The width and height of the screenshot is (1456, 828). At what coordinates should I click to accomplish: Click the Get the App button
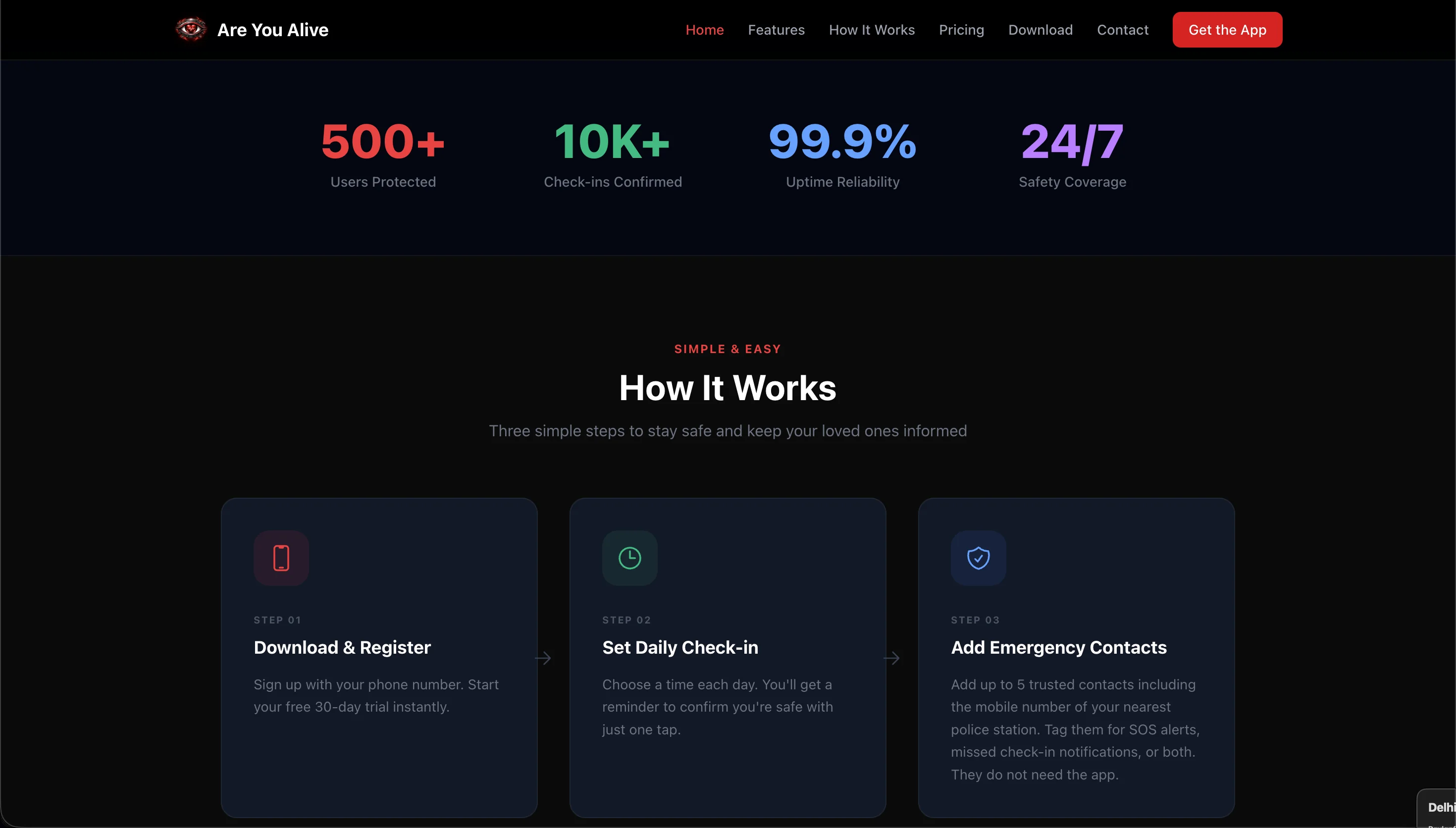pos(1227,30)
